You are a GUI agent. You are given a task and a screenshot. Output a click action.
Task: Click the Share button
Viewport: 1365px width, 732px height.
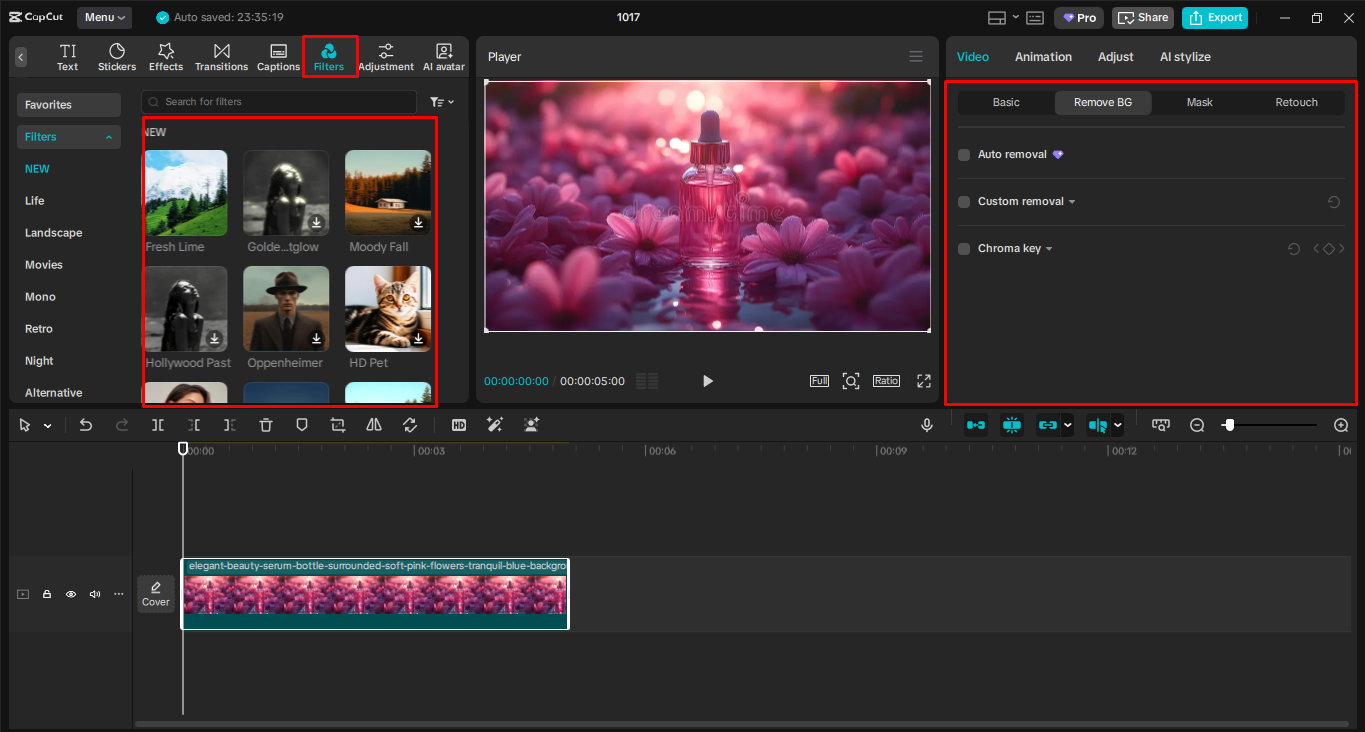click(x=1142, y=17)
